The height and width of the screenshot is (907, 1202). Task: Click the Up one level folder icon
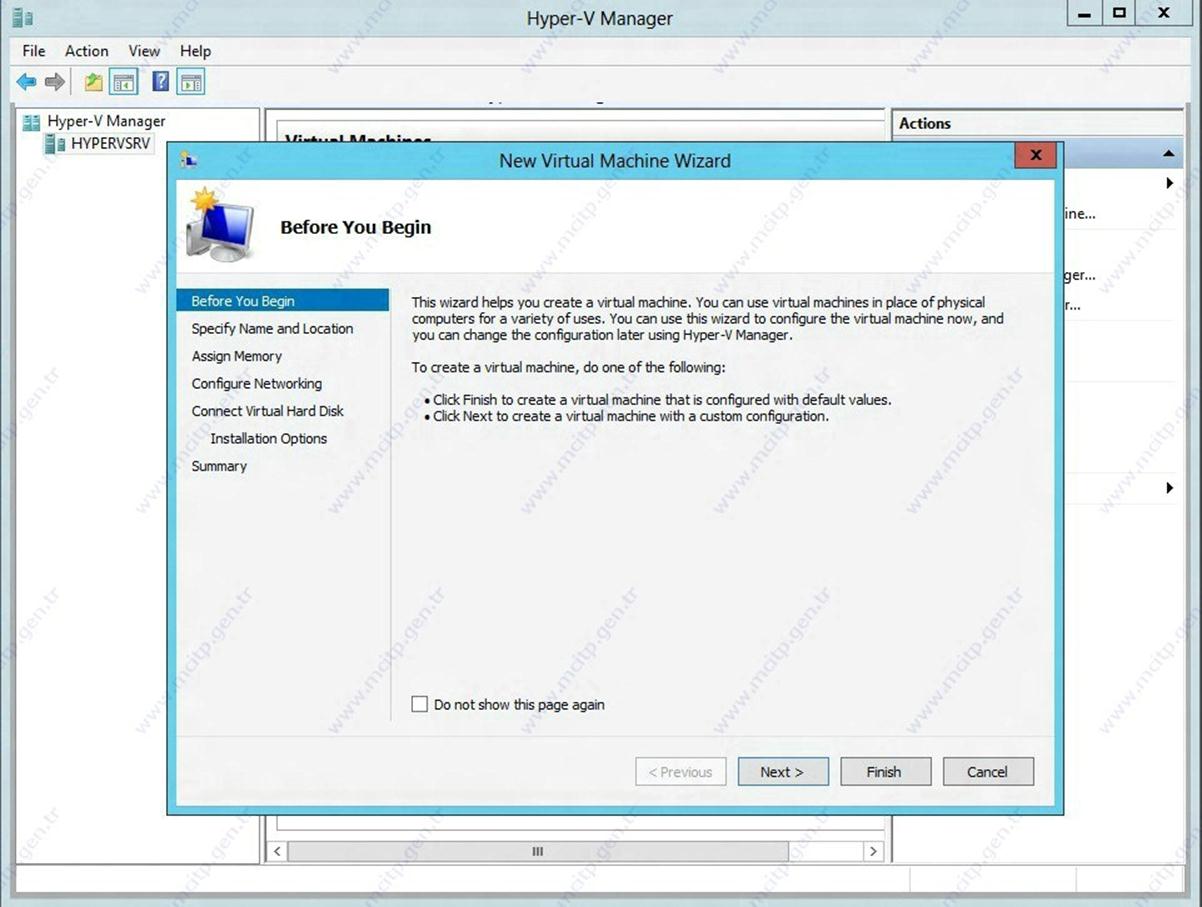[x=93, y=82]
